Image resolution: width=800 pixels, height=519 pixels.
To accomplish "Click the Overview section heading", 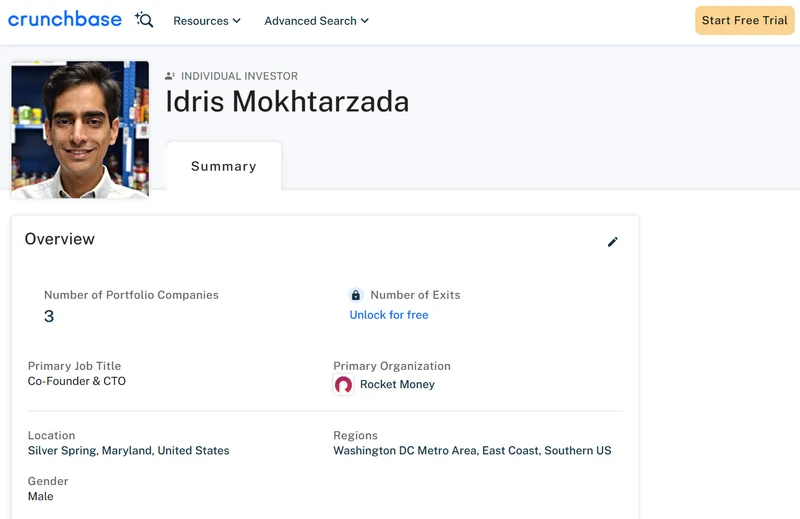I will click(x=60, y=239).
